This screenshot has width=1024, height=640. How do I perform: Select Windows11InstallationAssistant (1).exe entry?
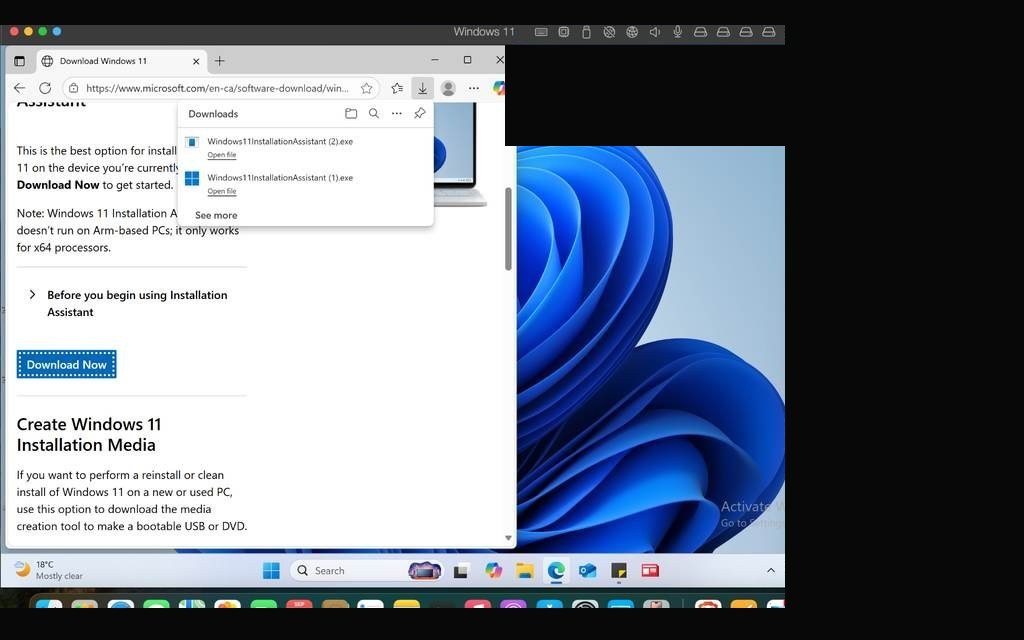click(x=305, y=184)
